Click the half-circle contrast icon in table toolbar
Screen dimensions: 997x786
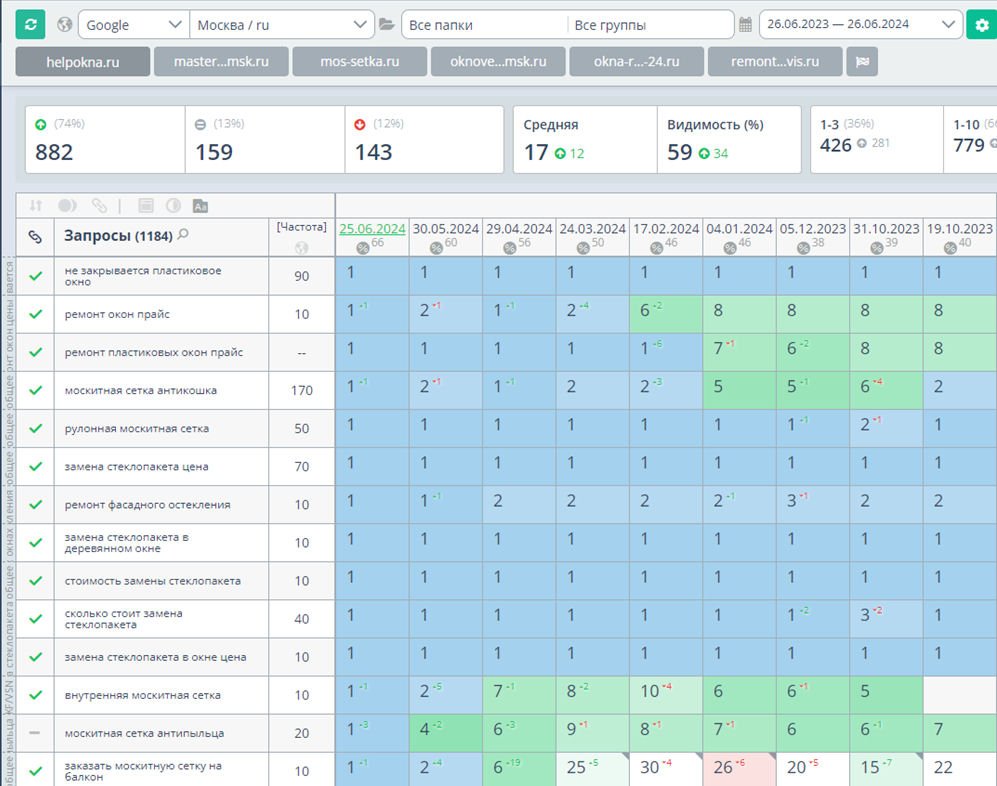[173, 205]
